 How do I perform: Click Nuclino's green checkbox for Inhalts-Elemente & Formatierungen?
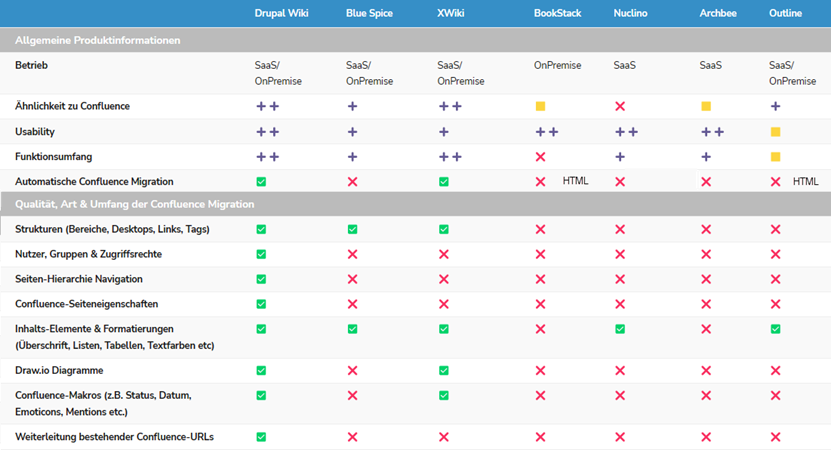coord(620,329)
